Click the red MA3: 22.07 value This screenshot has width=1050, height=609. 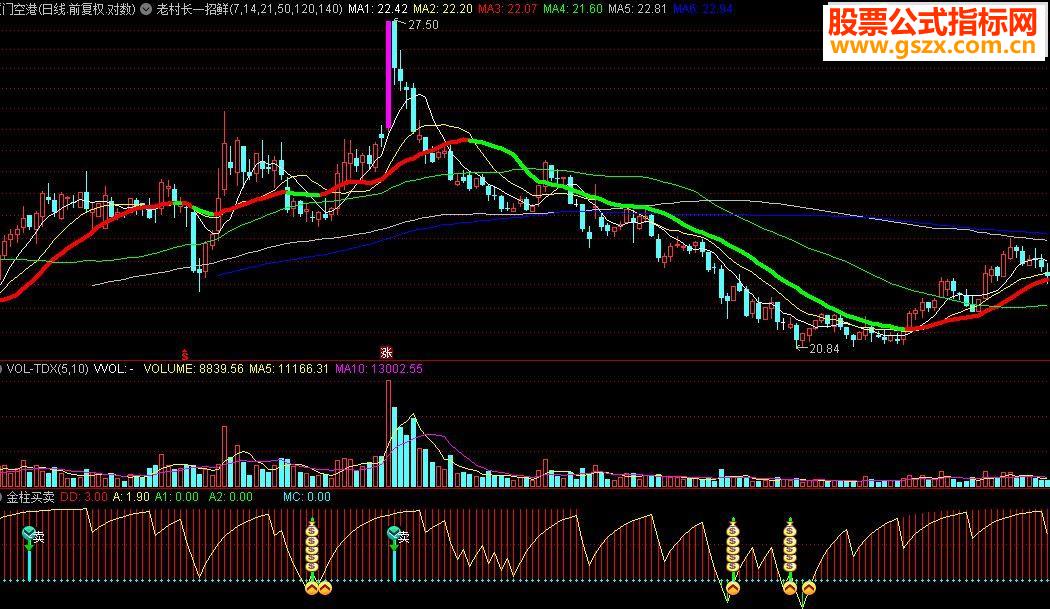(508, 9)
